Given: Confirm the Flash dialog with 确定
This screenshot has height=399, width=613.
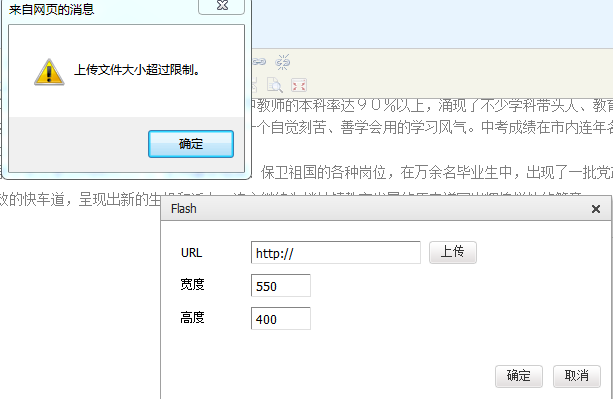Looking at the screenshot, I should pos(518,376).
